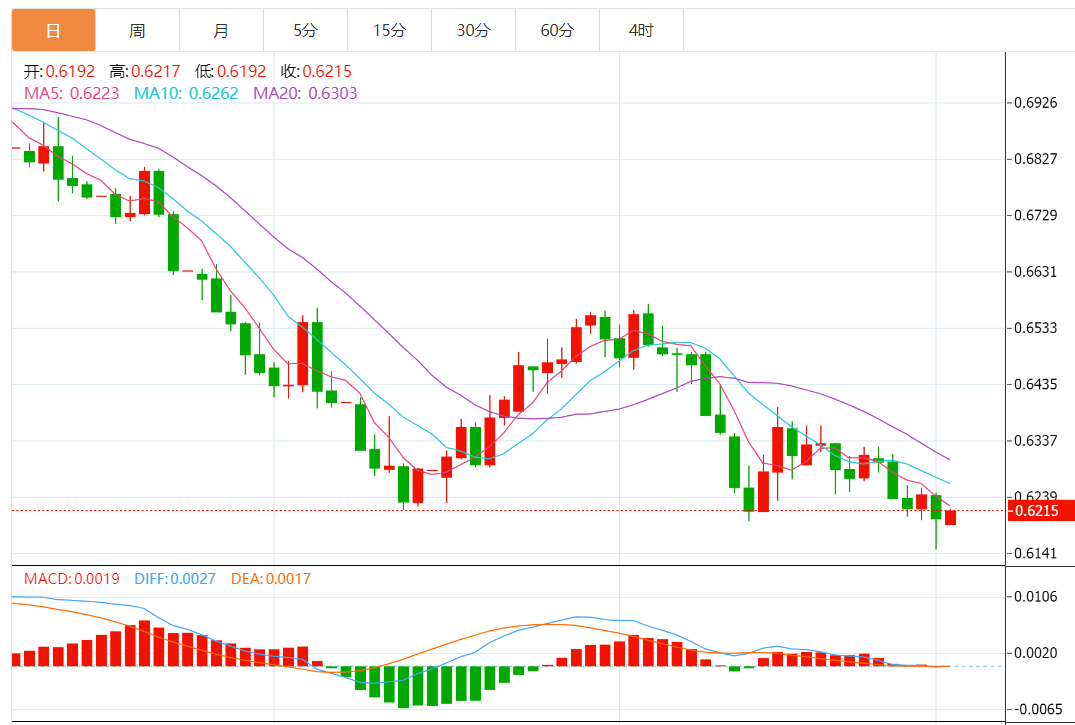1075x725 pixels.
Task: Click the latest red candlestick at chart's right edge
Action: coord(950,517)
